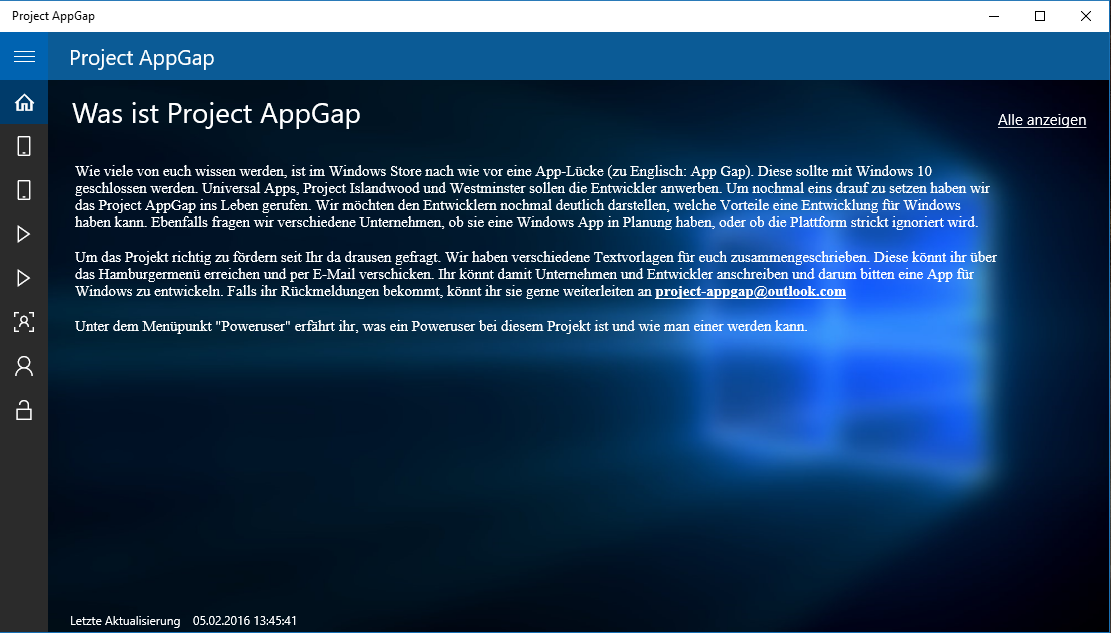Go to the Home page icon
The image size is (1111, 633).
(24, 103)
